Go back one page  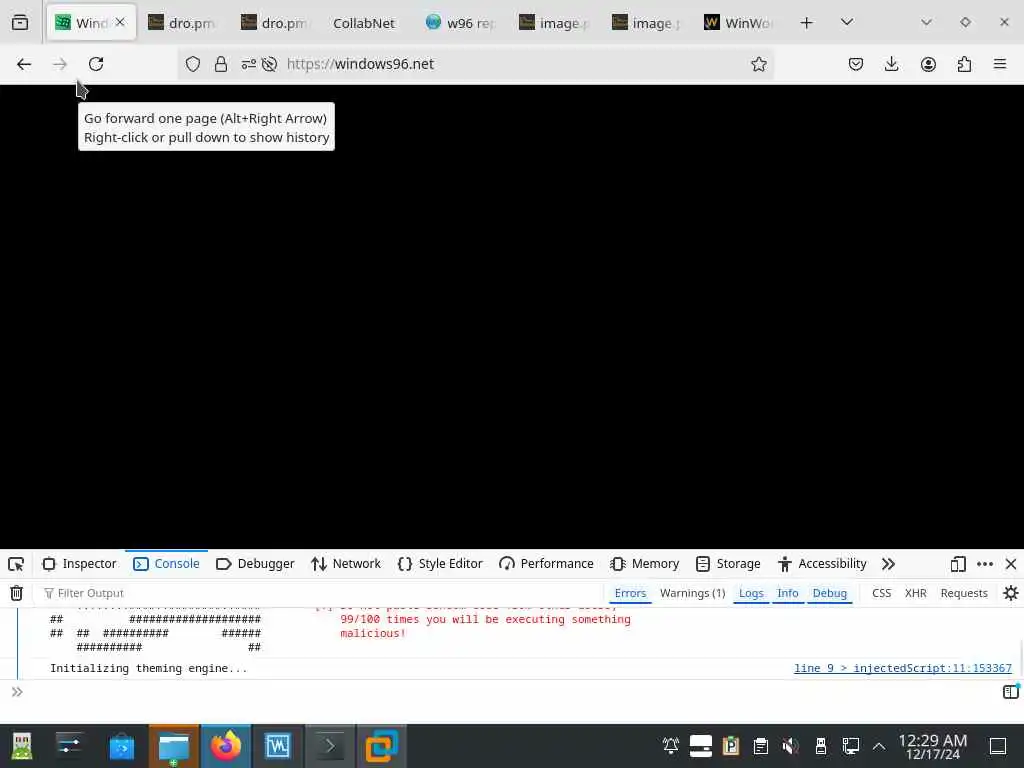24,64
